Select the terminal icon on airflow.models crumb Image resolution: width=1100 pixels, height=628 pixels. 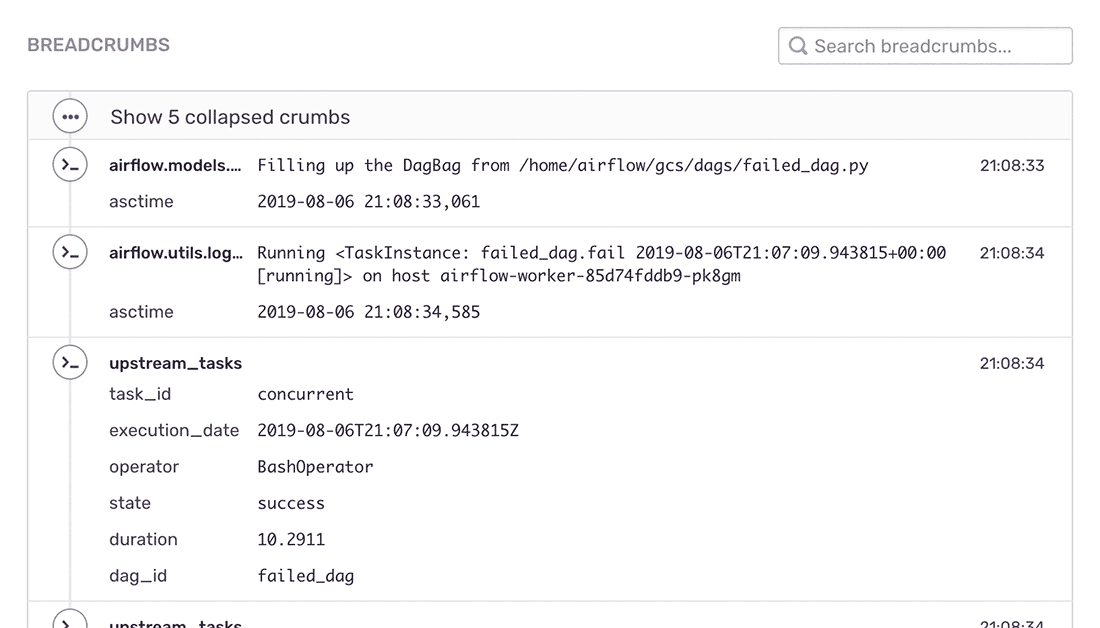click(70, 165)
